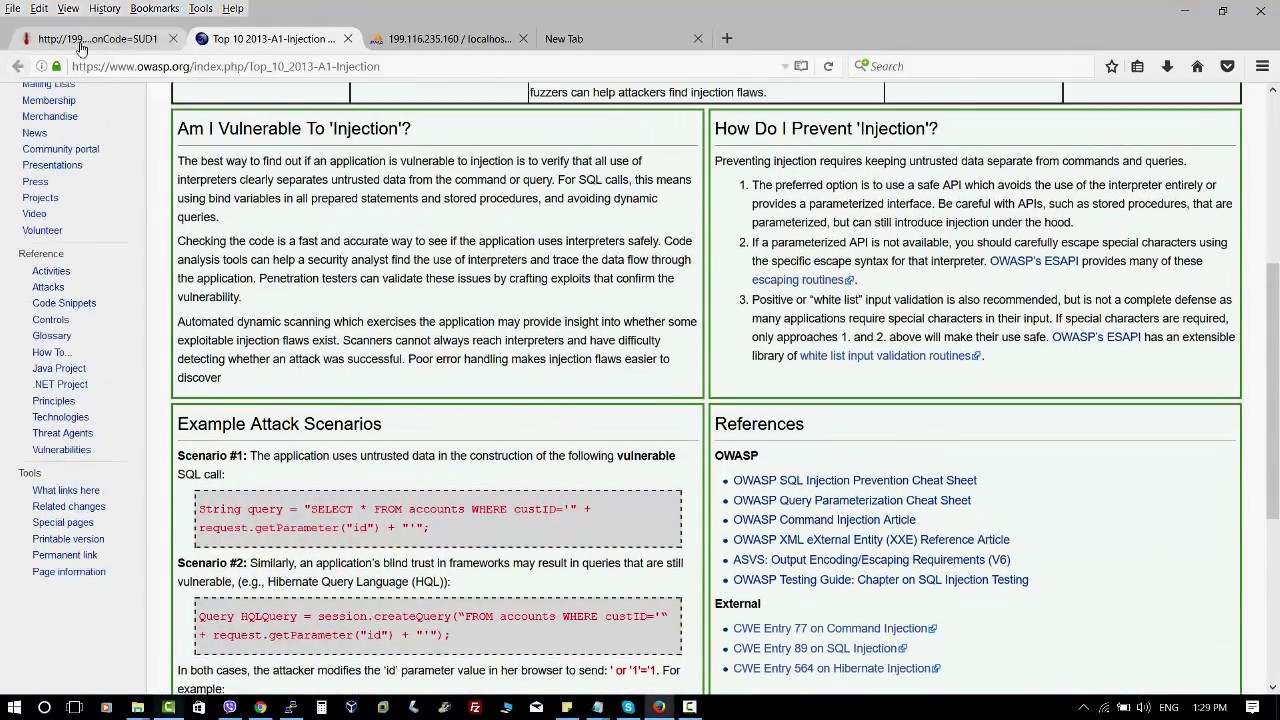Open OWASP XML eXternal Entity Reference Article

(871, 540)
